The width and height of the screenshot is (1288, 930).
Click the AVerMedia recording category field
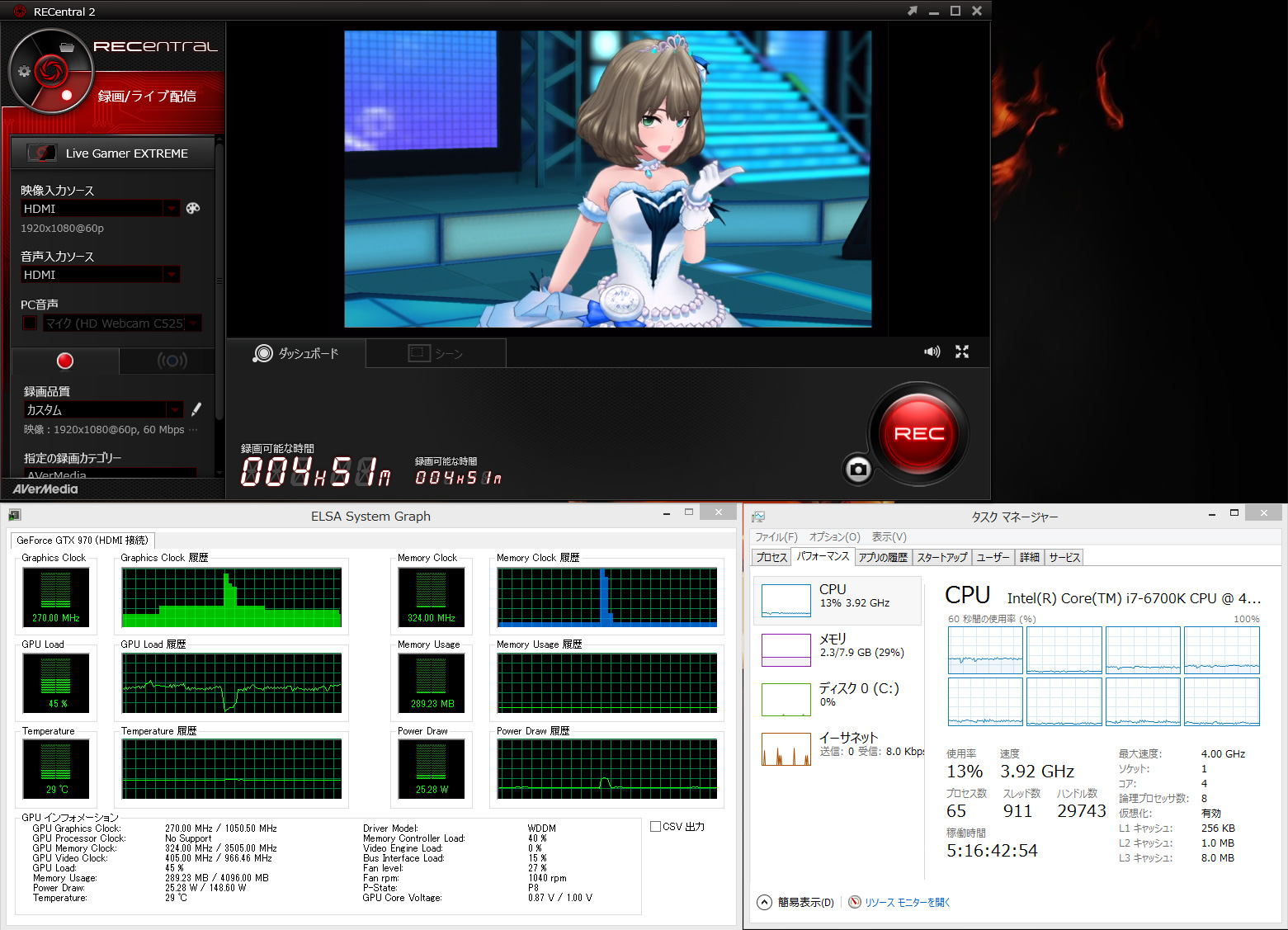[110, 474]
